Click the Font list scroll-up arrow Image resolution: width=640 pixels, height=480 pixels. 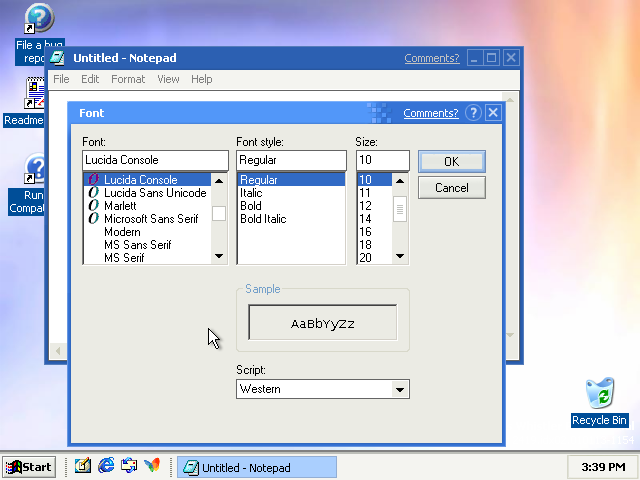(219, 180)
